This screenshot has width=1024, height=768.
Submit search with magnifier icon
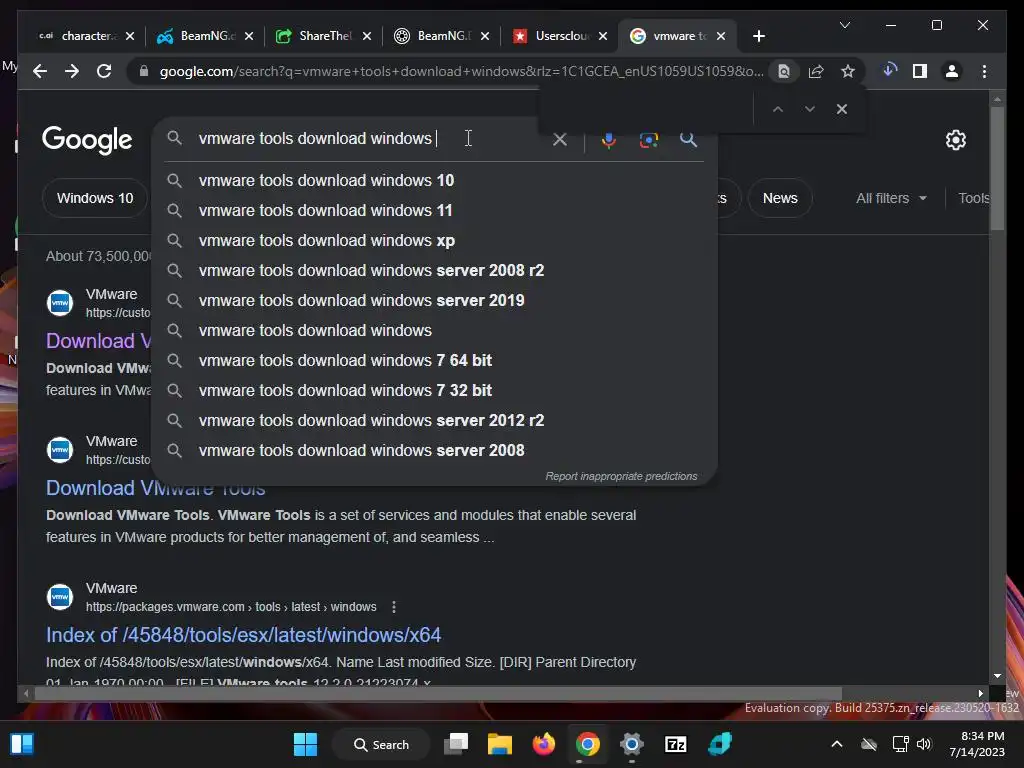[x=688, y=139]
